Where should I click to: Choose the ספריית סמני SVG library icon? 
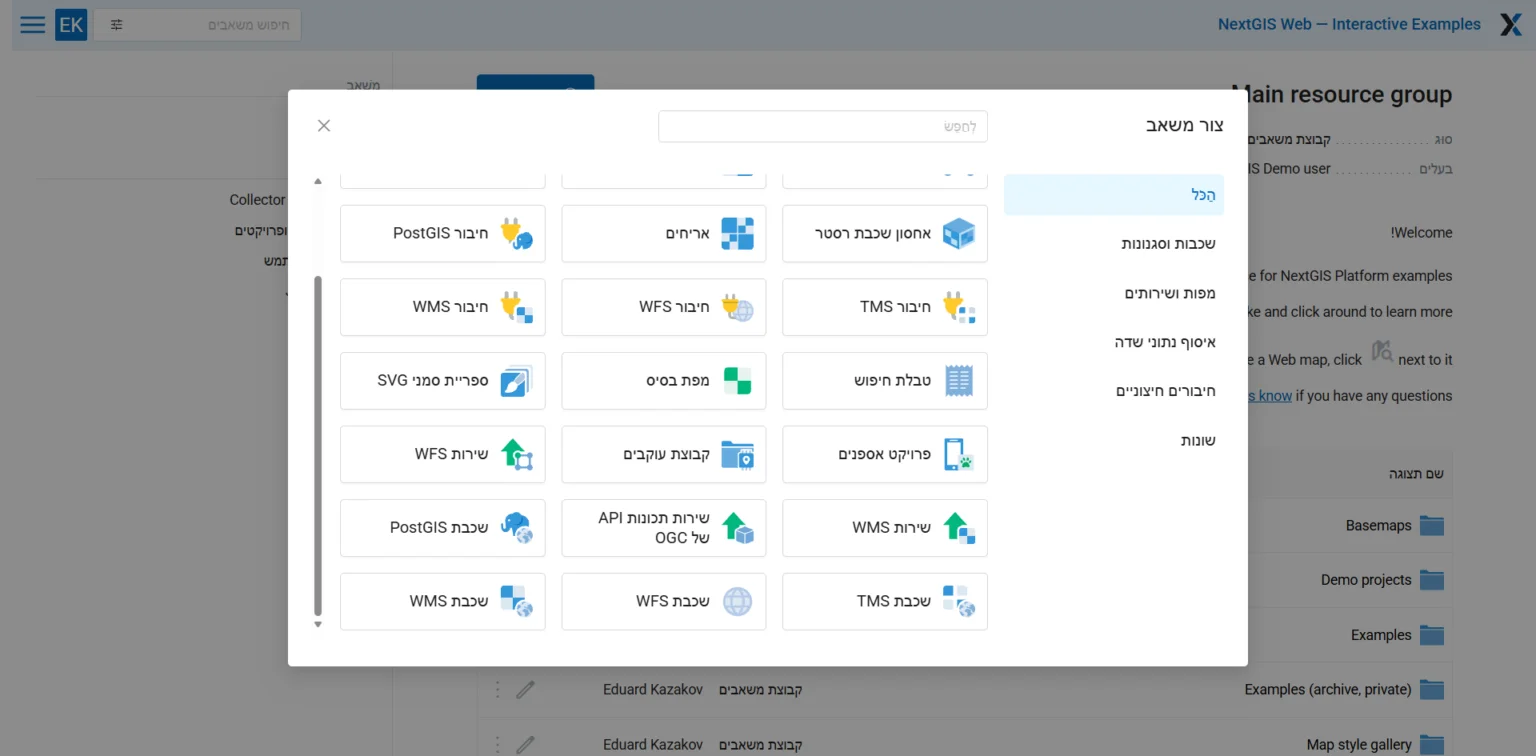[x=516, y=381]
